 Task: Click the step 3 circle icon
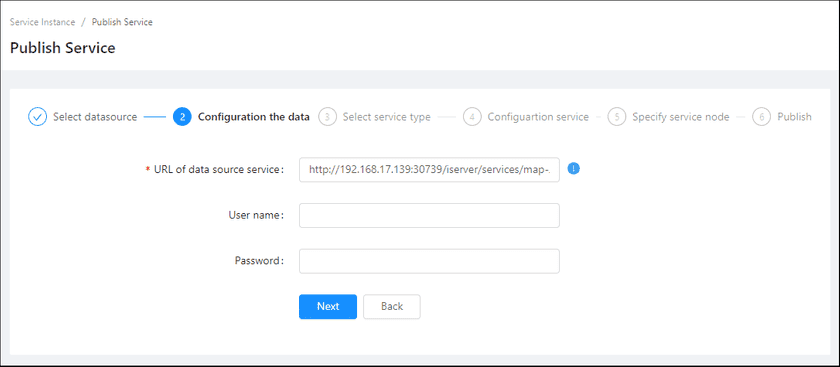pos(327,117)
